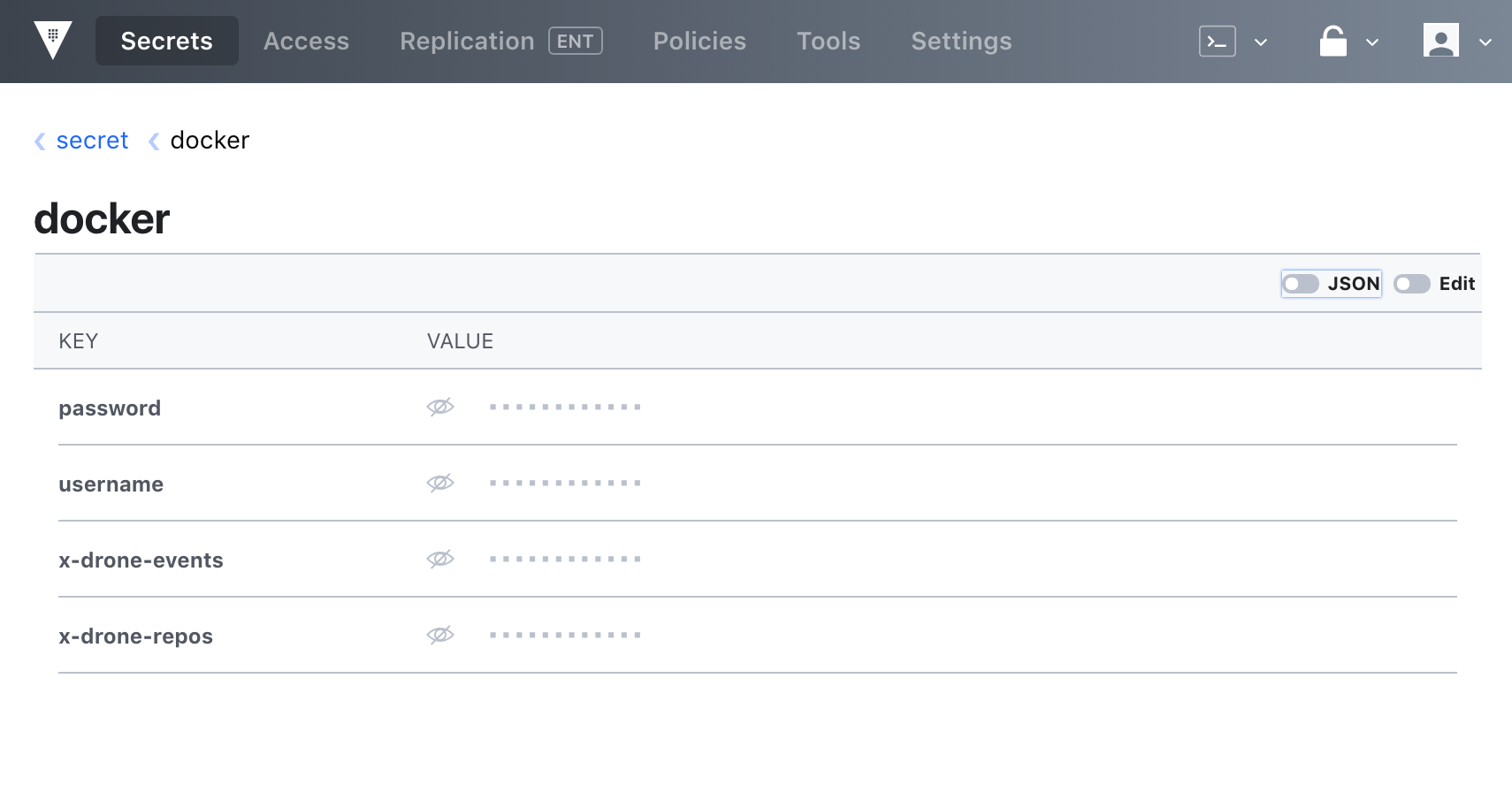
Task: Expand the user menu chevron
Action: click(1485, 42)
